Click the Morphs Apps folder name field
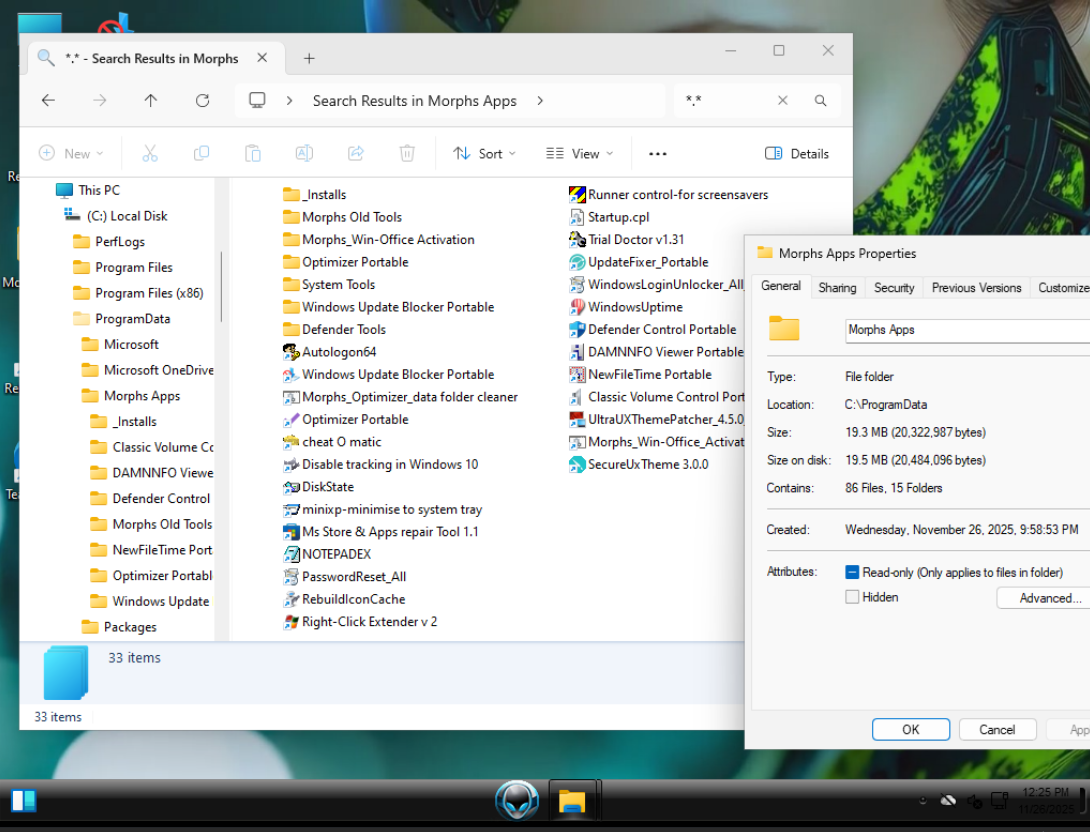The width and height of the screenshot is (1090, 832). (965, 330)
